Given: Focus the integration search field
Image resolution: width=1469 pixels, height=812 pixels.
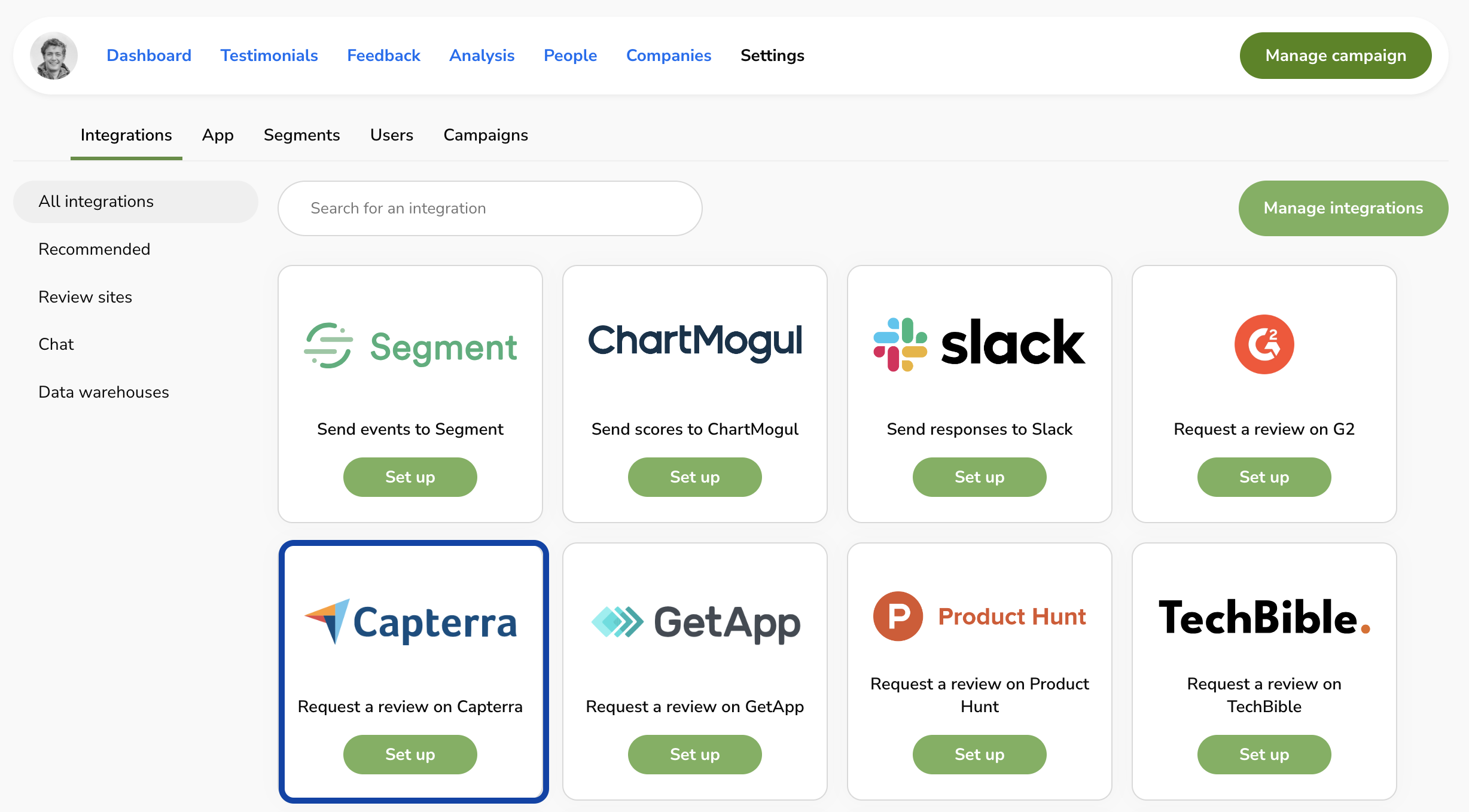Looking at the screenshot, I should 489,208.
